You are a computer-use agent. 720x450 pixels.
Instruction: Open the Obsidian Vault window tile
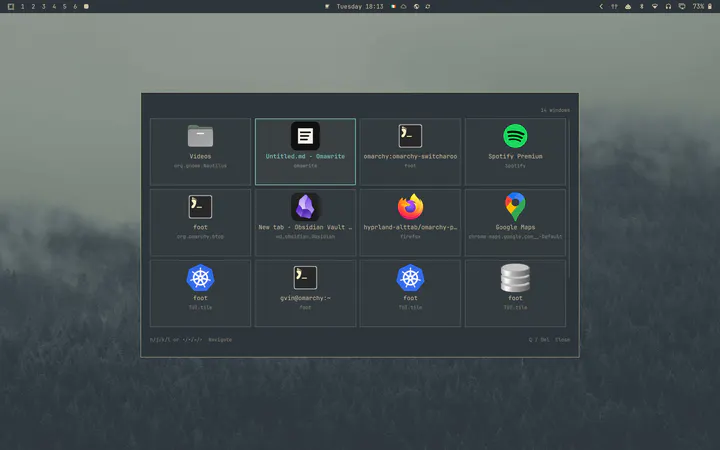click(305, 223)
